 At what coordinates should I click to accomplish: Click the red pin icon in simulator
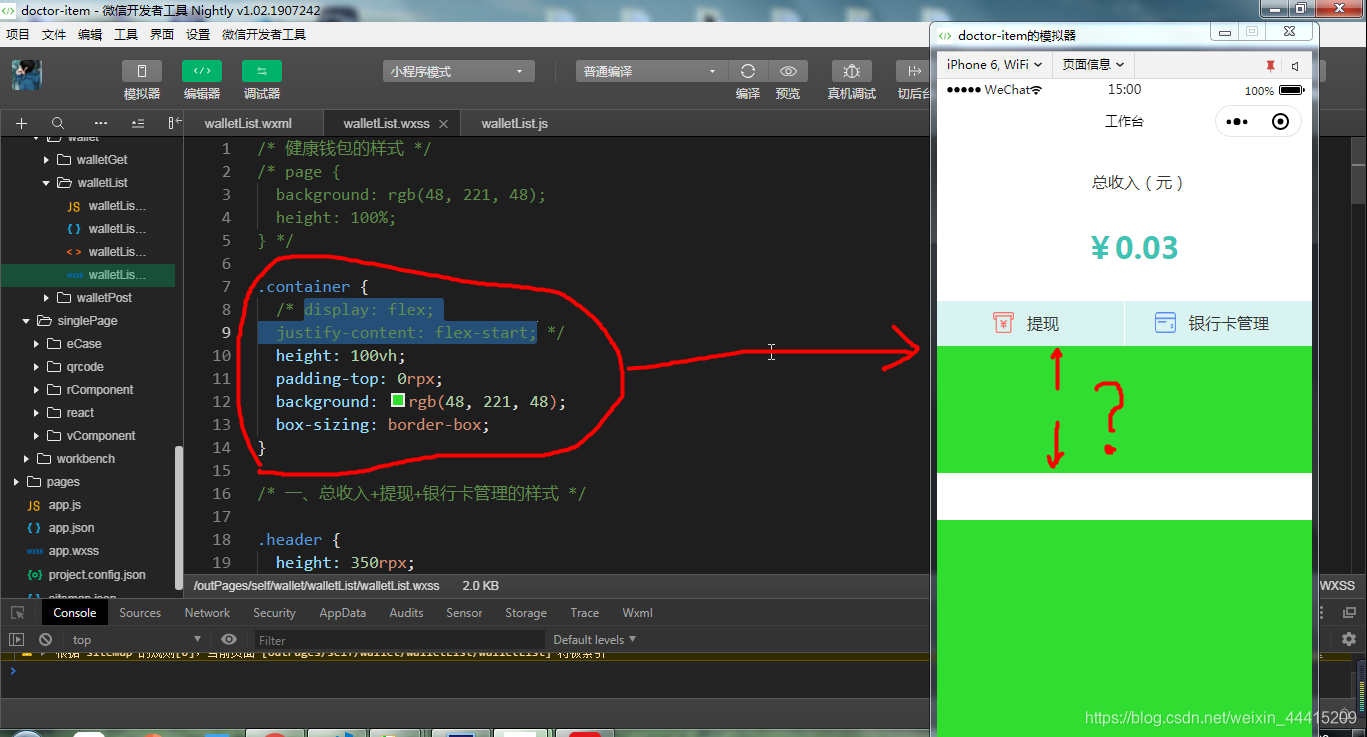point(1270,66)
